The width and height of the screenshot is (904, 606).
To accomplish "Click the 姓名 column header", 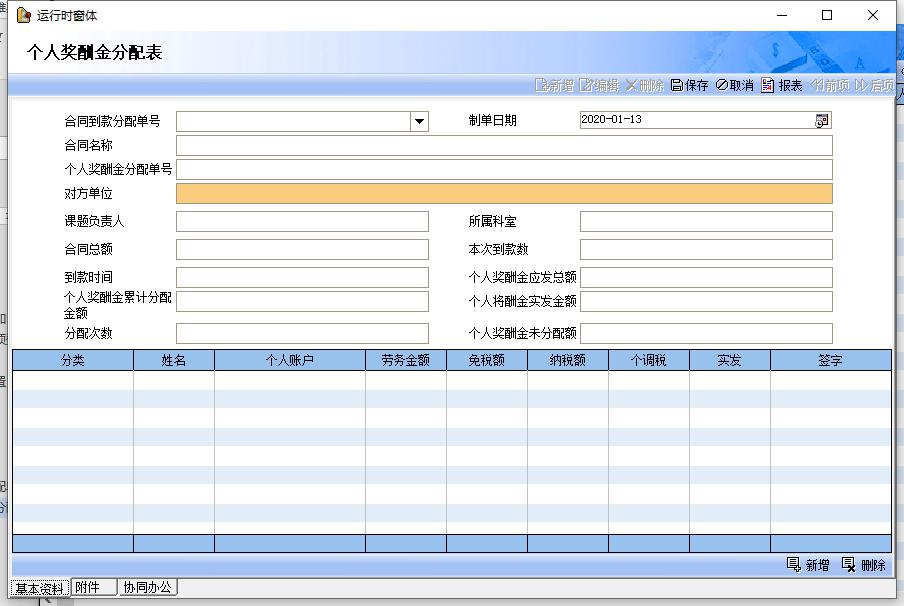I will tap(173, 361).
